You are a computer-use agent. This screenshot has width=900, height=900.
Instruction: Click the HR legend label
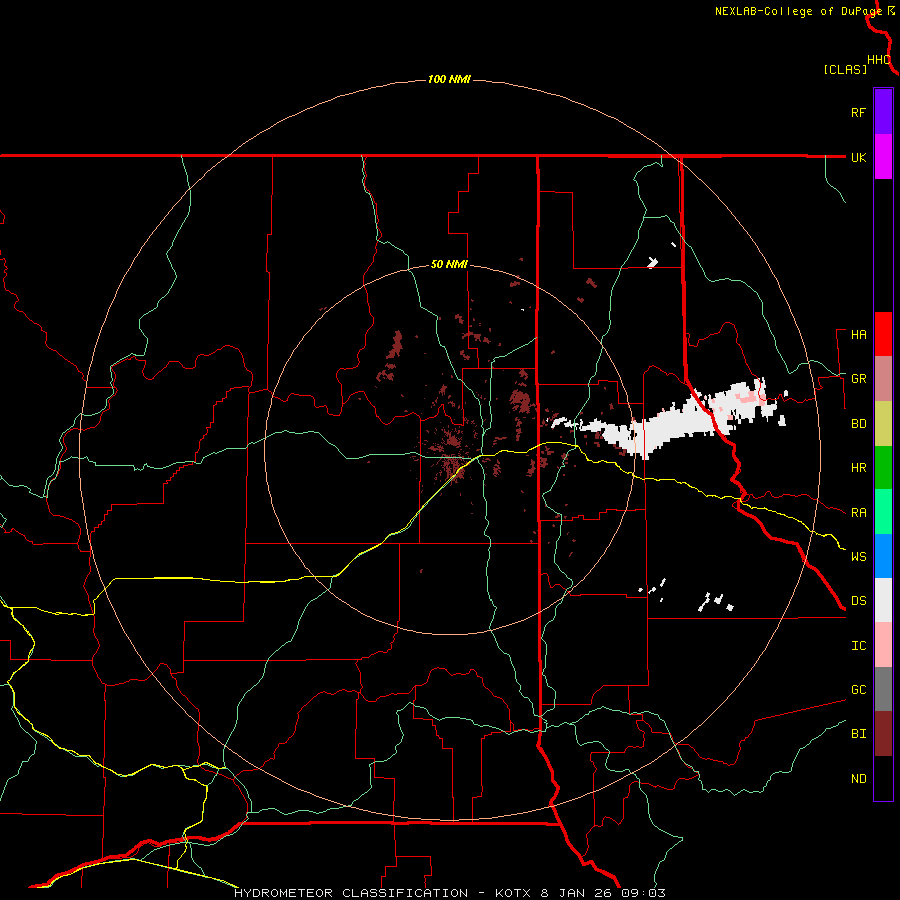click(858, 468)
